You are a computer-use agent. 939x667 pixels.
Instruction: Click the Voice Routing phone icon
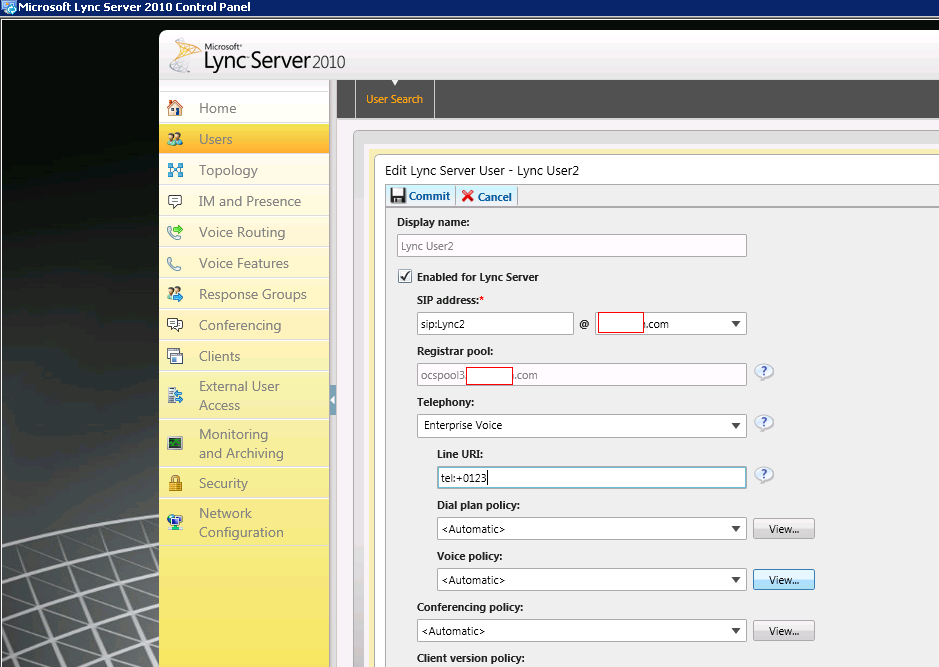coord(176,232)
